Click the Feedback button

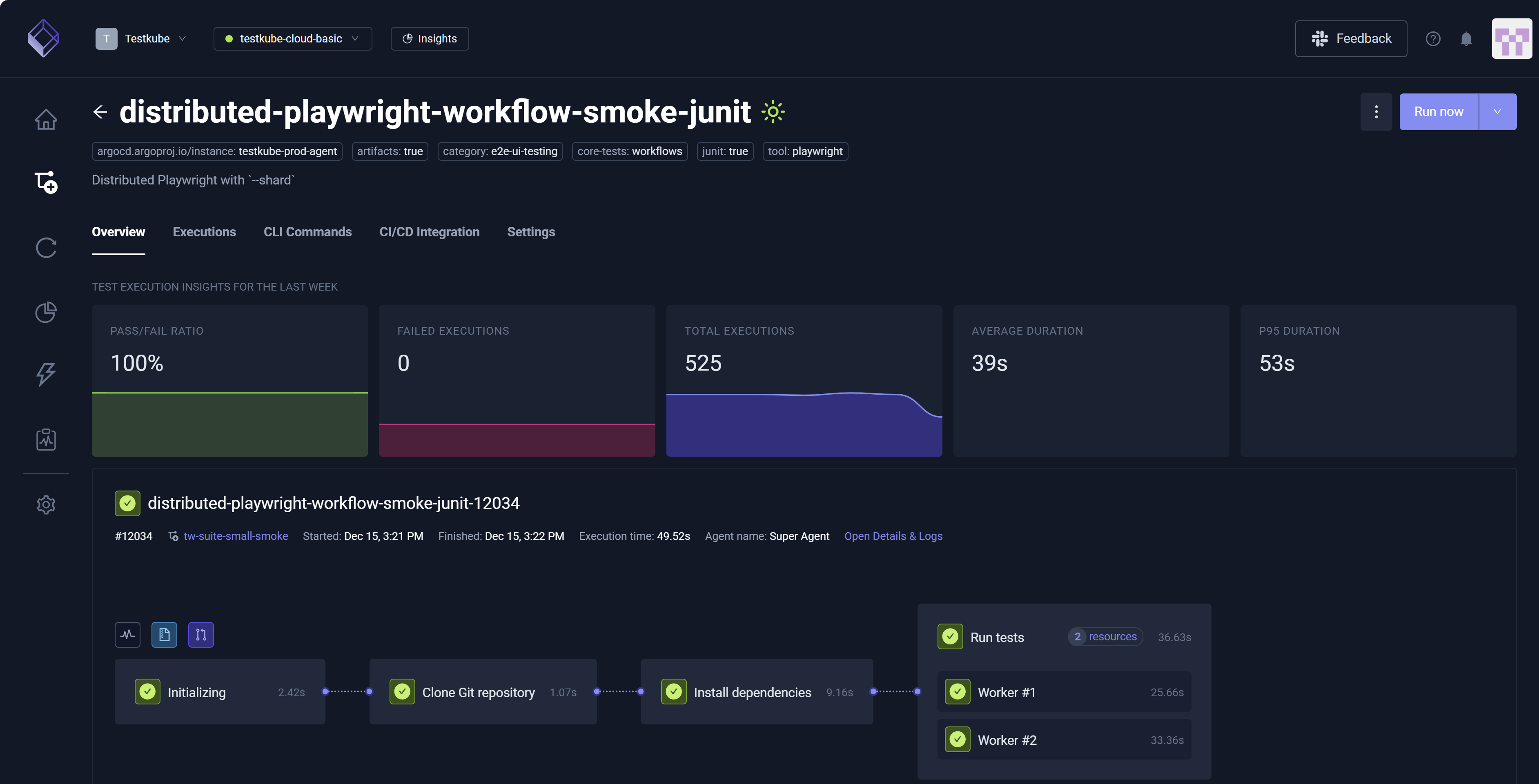click(1351, 39)
